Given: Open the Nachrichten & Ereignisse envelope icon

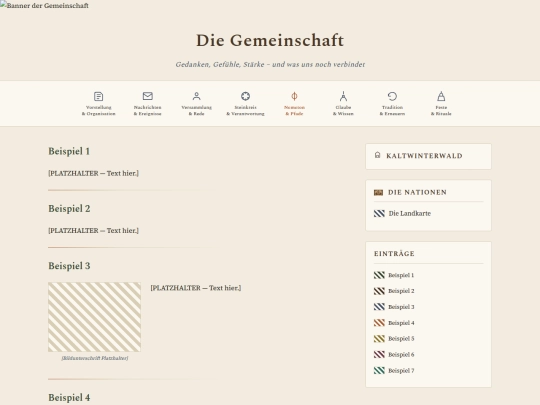Looking at the screenshot, I should [x=147, y=96].
